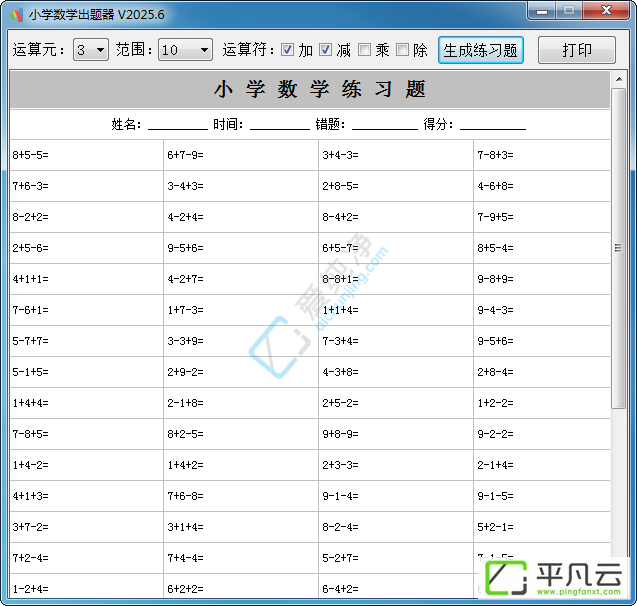The width and height of the screenshot is (637, 606).
Task: Select the 5-7+7= problem cell
Action: (x=87, y=341)
